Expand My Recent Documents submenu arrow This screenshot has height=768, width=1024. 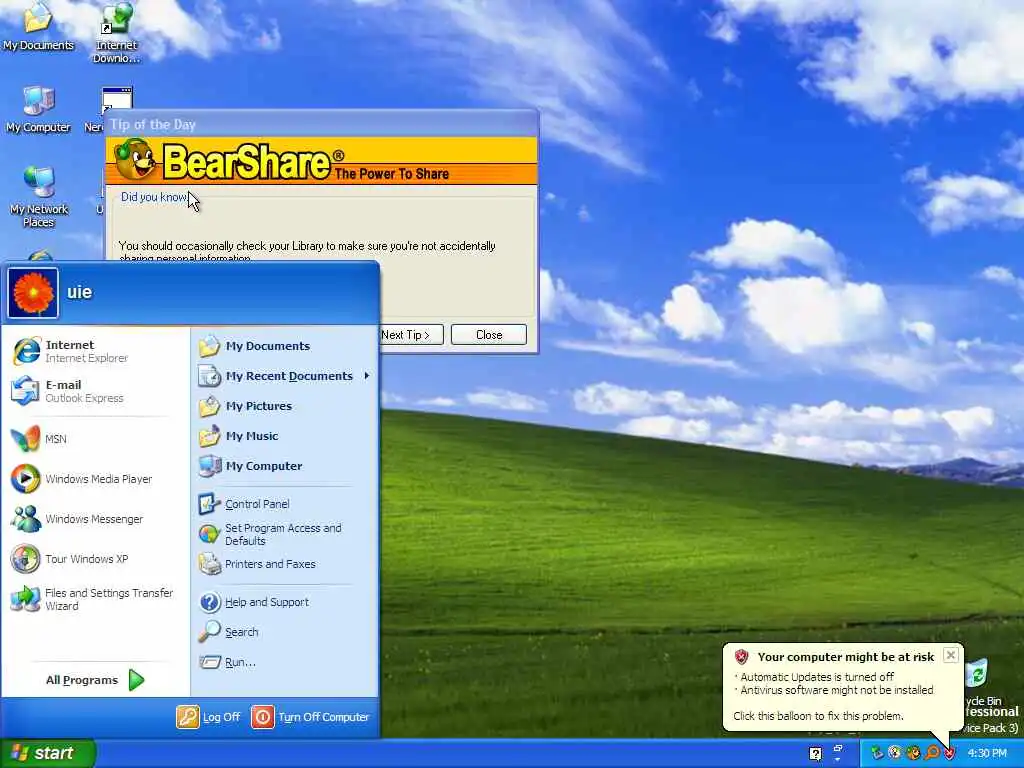tap(367, 376)
